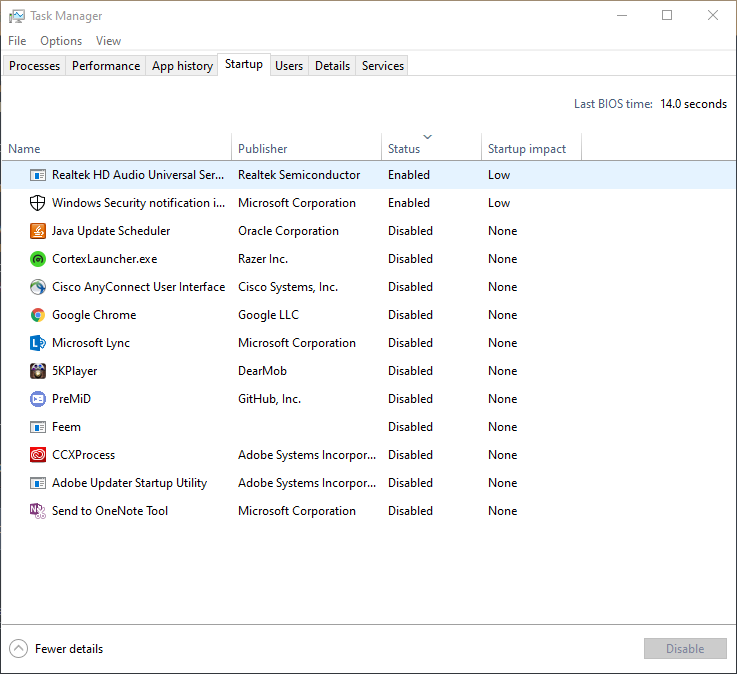This screenshot has height=674, width=737.
Task: Click the Java Update Scheduler icon
Action: [x=38, y=231]
